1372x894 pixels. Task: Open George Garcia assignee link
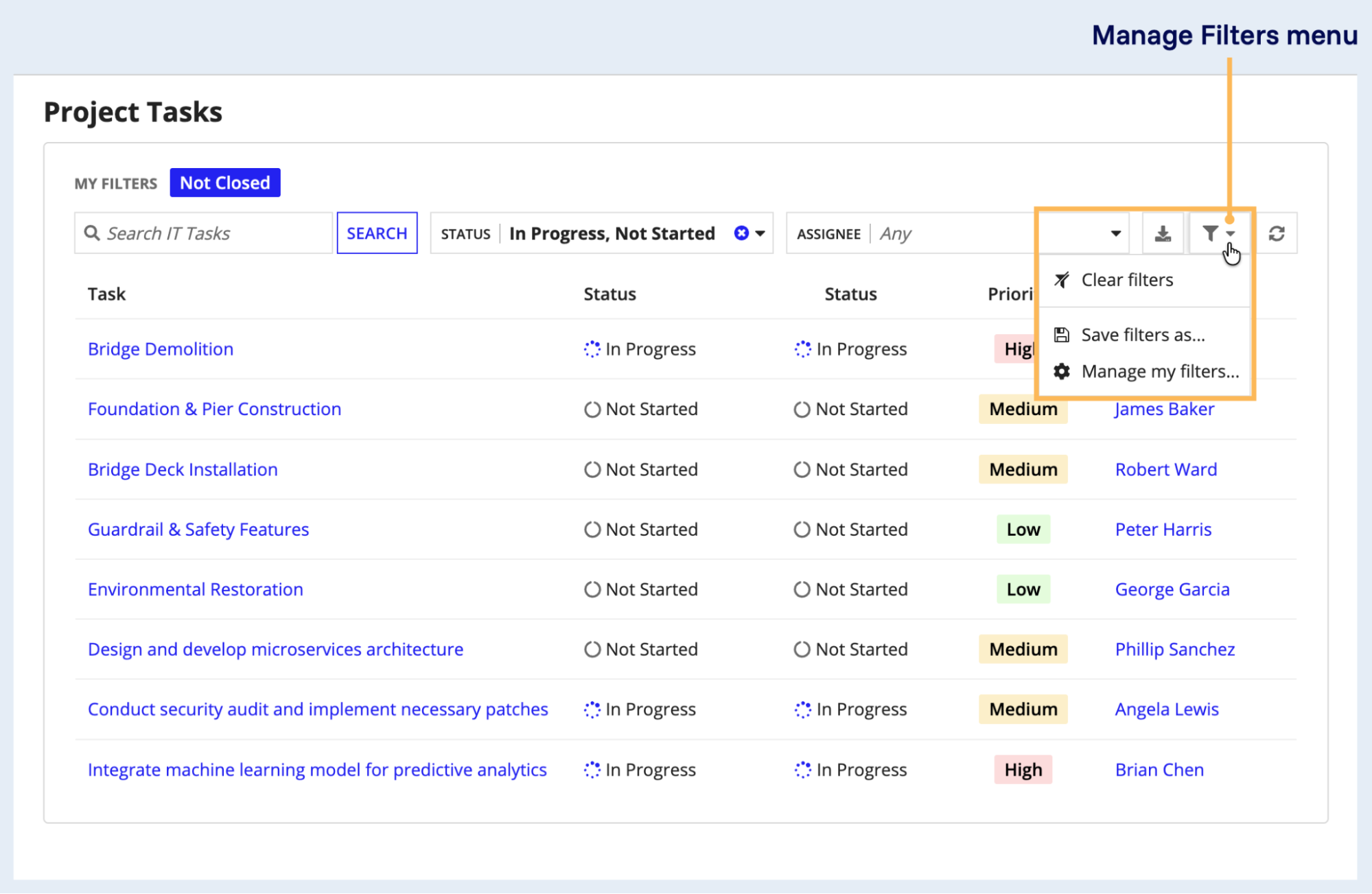1172,589
